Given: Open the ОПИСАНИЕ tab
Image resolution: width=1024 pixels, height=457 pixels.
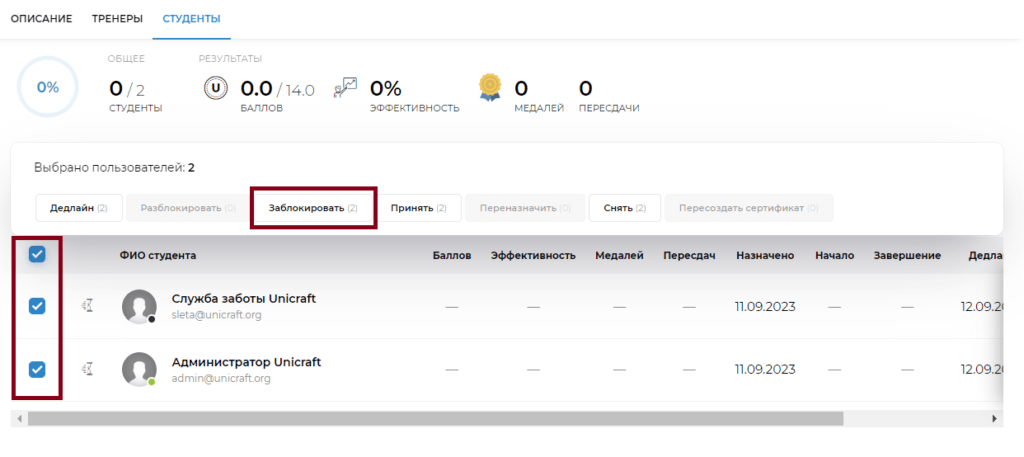Looking at the screenshot, I should pos(41,19).
